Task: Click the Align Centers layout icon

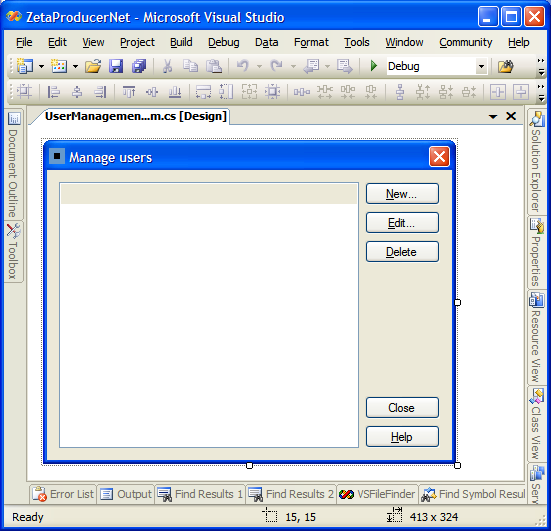Action: point(77,92)
